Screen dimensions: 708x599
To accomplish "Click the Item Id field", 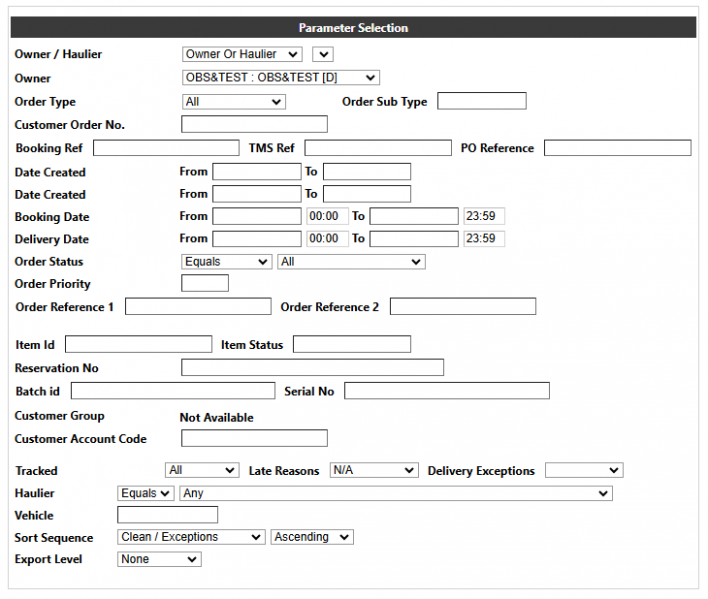I will tap(139, 344).
